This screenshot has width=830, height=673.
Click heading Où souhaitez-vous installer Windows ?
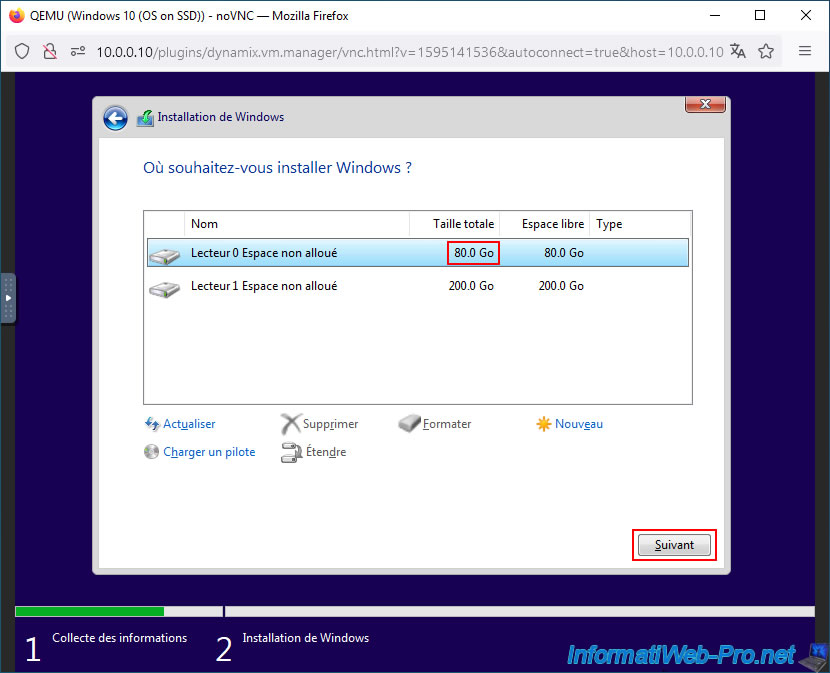click(277, 168)
